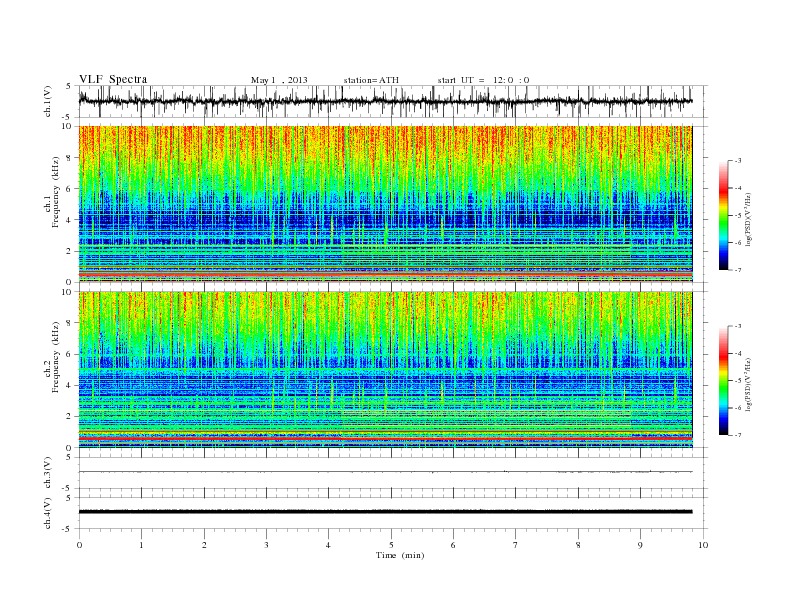Click the '10' tick on time axis
Image resolution: width=792 pixels, height=612 pixels.
[703, 545]
